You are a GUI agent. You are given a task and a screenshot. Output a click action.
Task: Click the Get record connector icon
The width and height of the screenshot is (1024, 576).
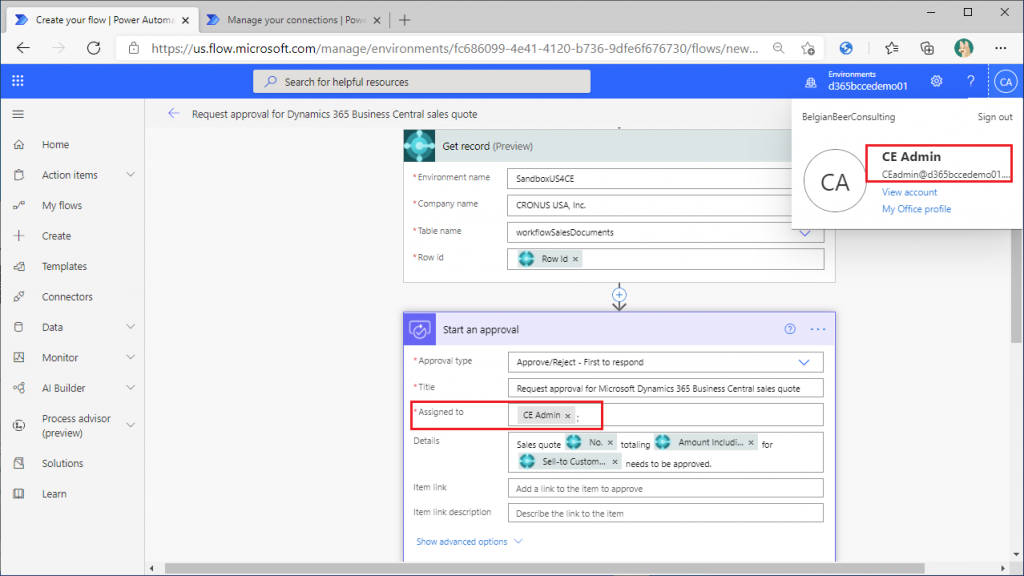(x=419, y=146)
